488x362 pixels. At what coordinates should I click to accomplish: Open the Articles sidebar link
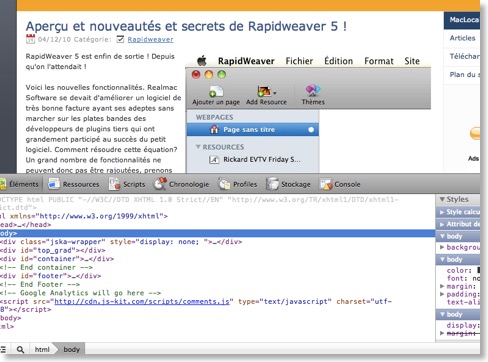point(462,38)
